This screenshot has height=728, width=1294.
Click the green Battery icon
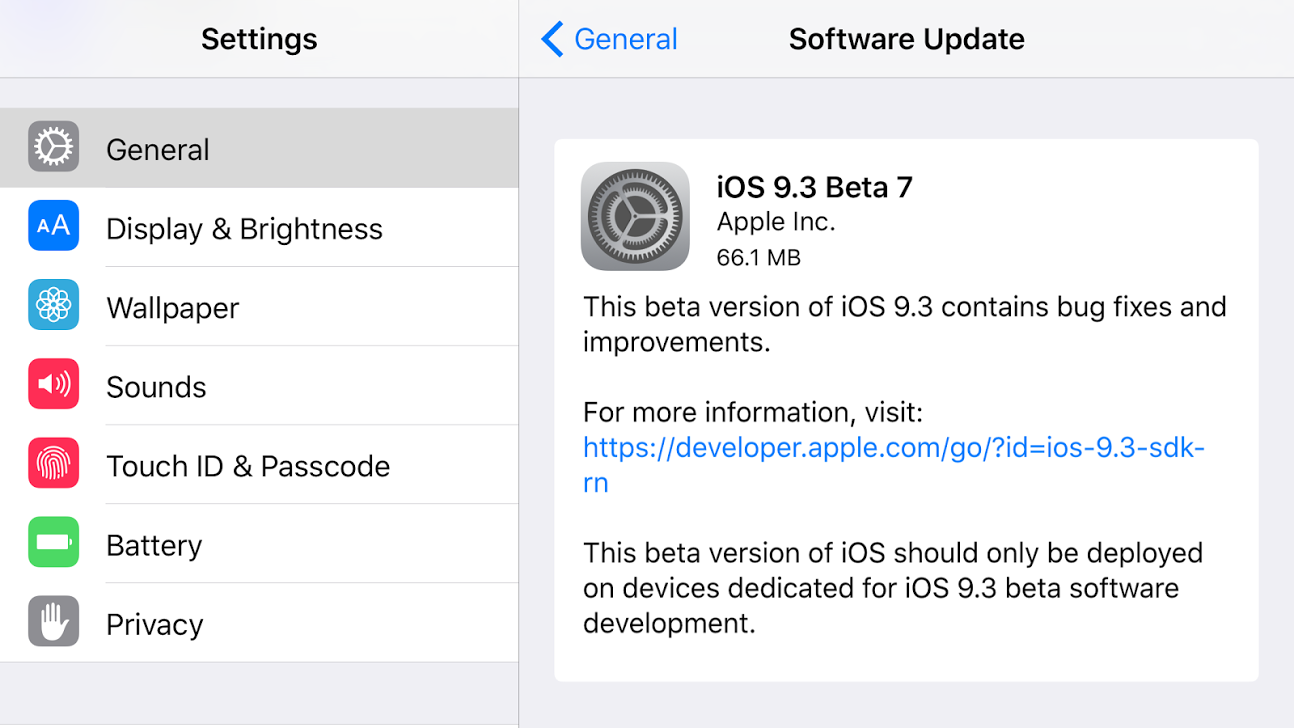pos(53,543)
